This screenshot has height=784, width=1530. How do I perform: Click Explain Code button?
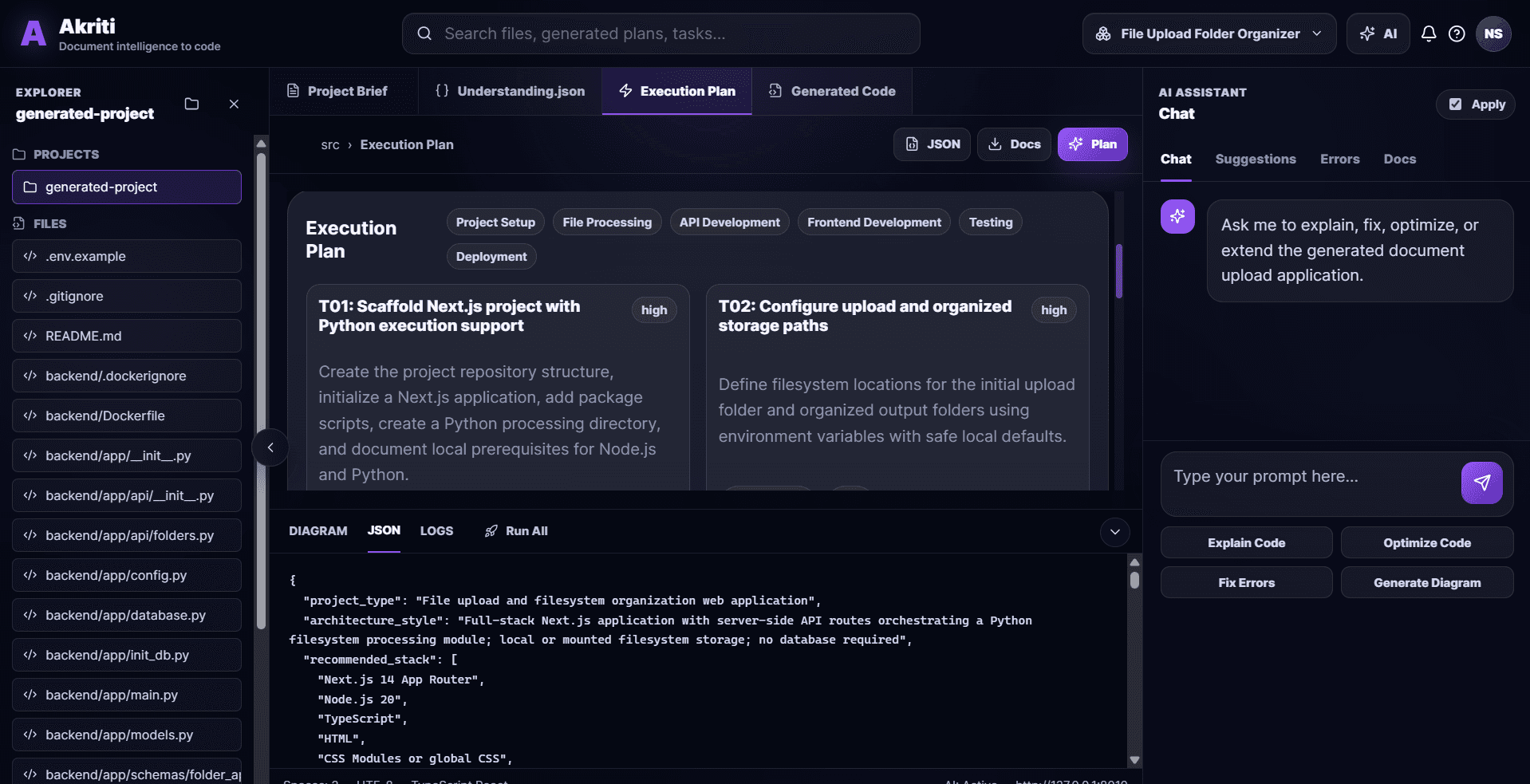[1246, 543]
